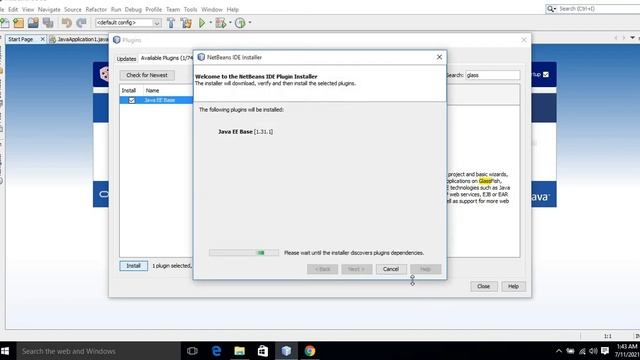The height and width of the screenshot is (360, 640).
Task: Uncheck the Java EE Base install checkbox
Action: 131,100
